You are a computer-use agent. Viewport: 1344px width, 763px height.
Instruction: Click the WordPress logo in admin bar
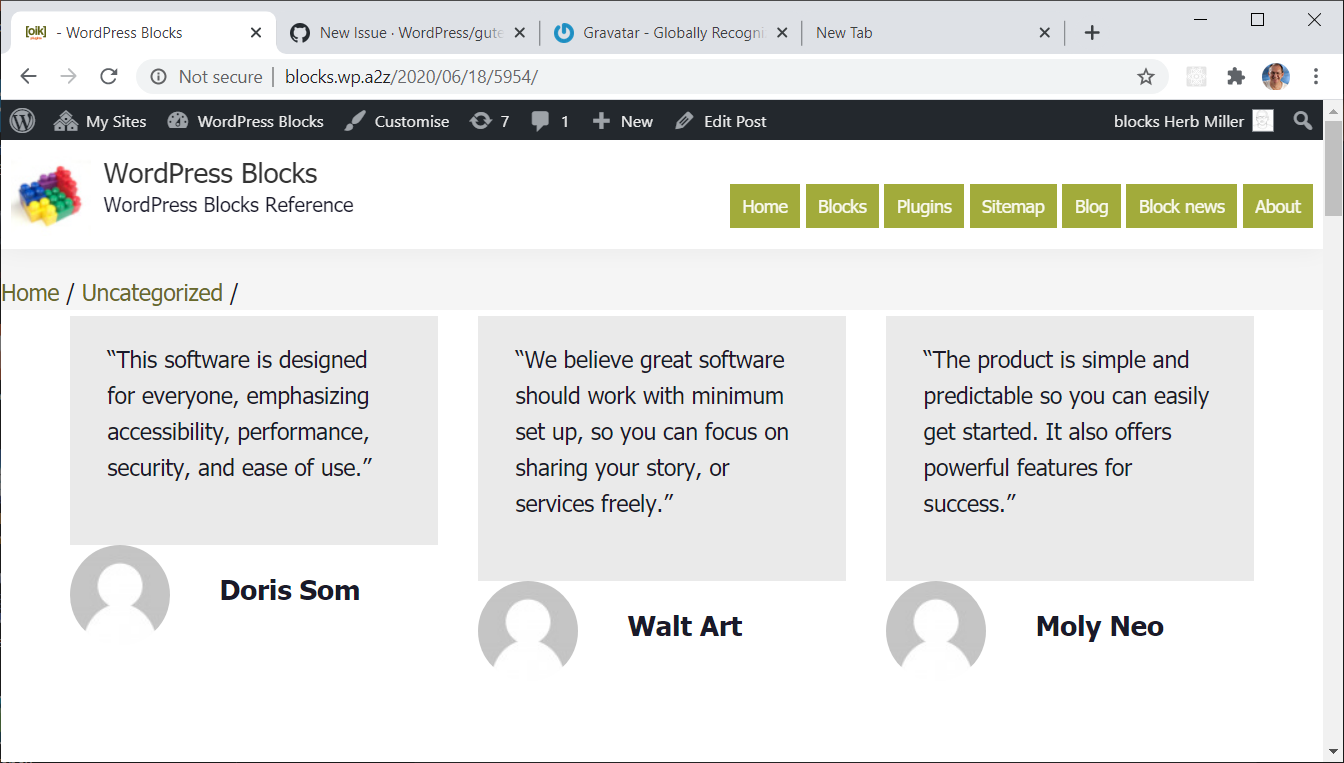pos(22,121)
